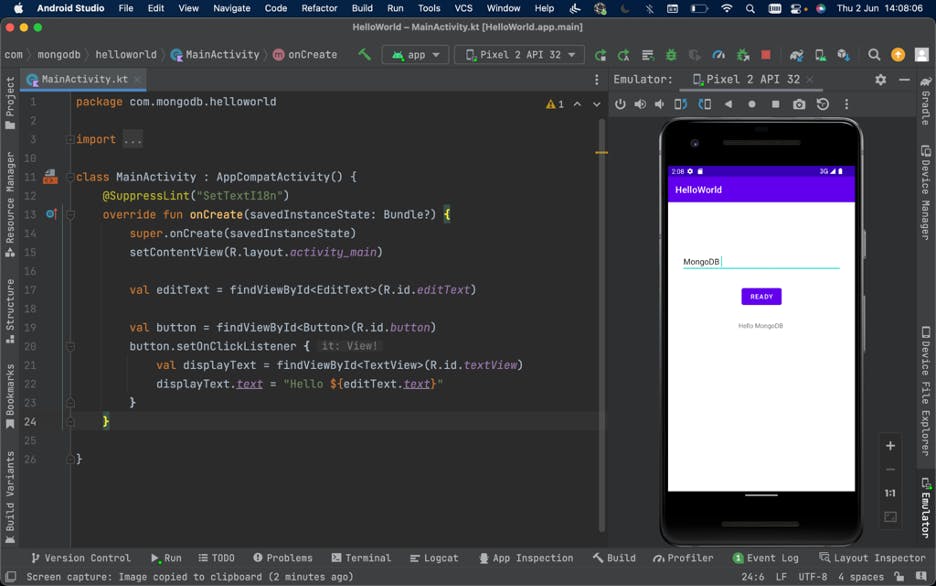Collapse setOnClickListener lambda fold line 20
Image resolution: width=936 pixels, height=586 pixels.
tap(70, 347)
